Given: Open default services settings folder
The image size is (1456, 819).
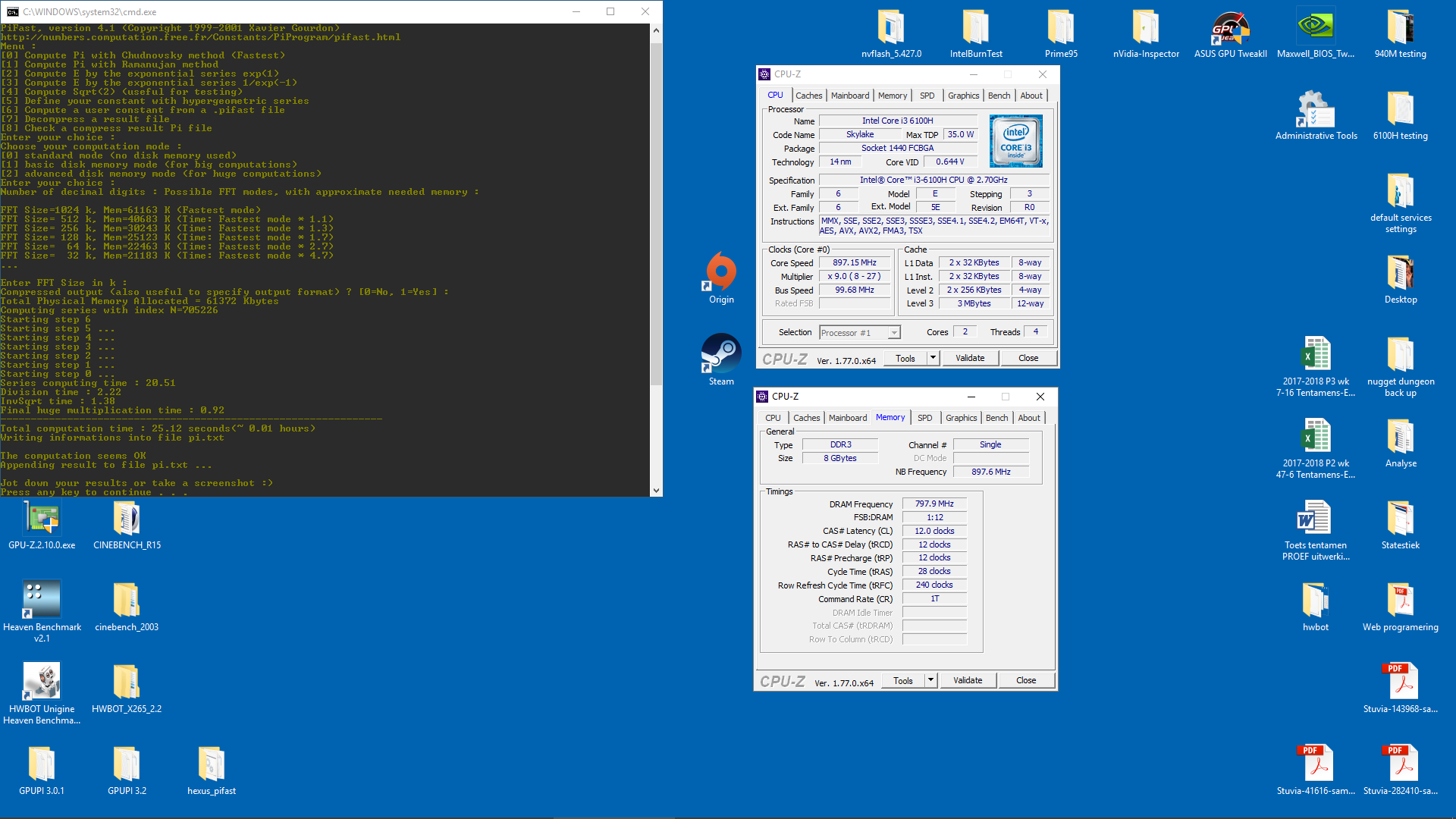Looking at the screenshot, I should click(x=1401, y=203).
